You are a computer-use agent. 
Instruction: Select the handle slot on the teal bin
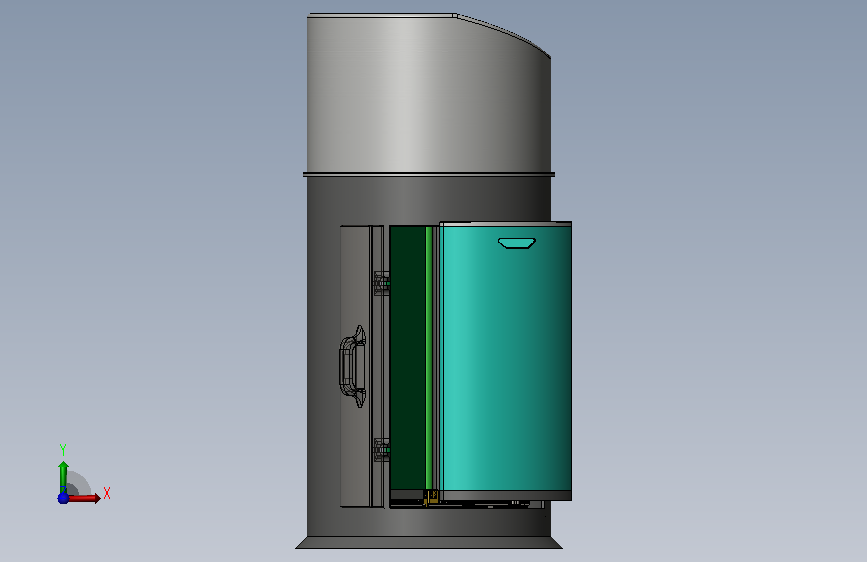(x=516, y=243)
